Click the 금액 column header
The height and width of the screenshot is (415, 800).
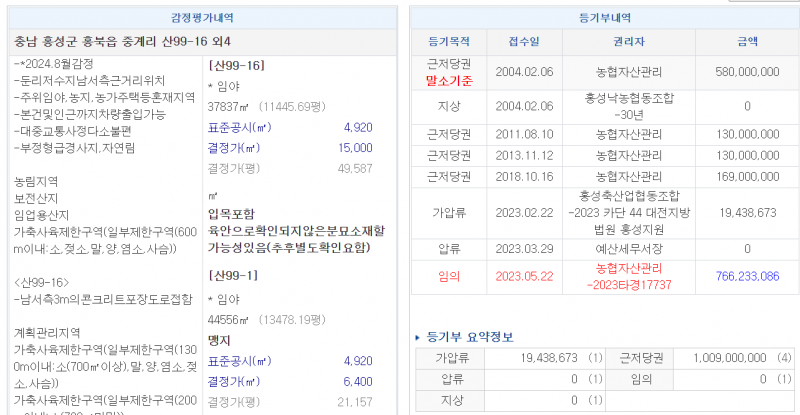747,41
